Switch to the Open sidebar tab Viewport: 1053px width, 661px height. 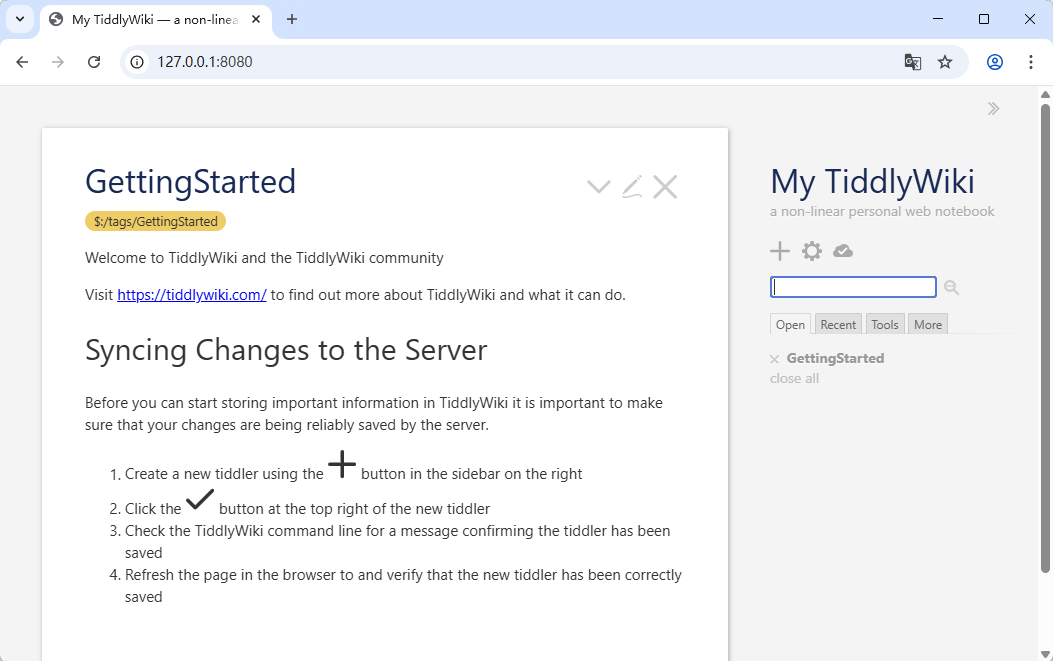[790, 324]
